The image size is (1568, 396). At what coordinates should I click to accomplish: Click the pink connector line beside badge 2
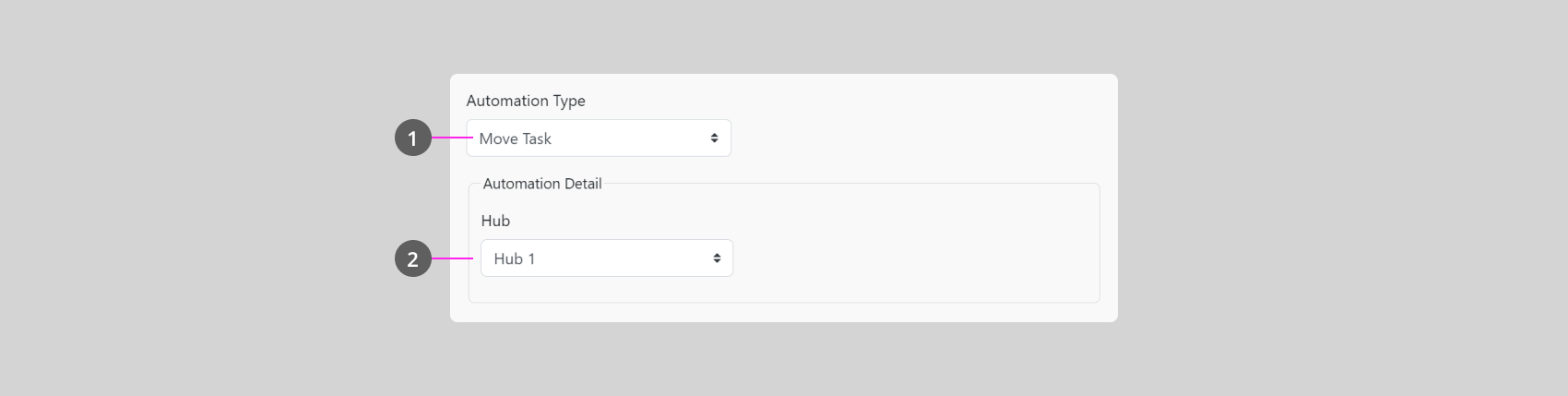click(453, 258)
